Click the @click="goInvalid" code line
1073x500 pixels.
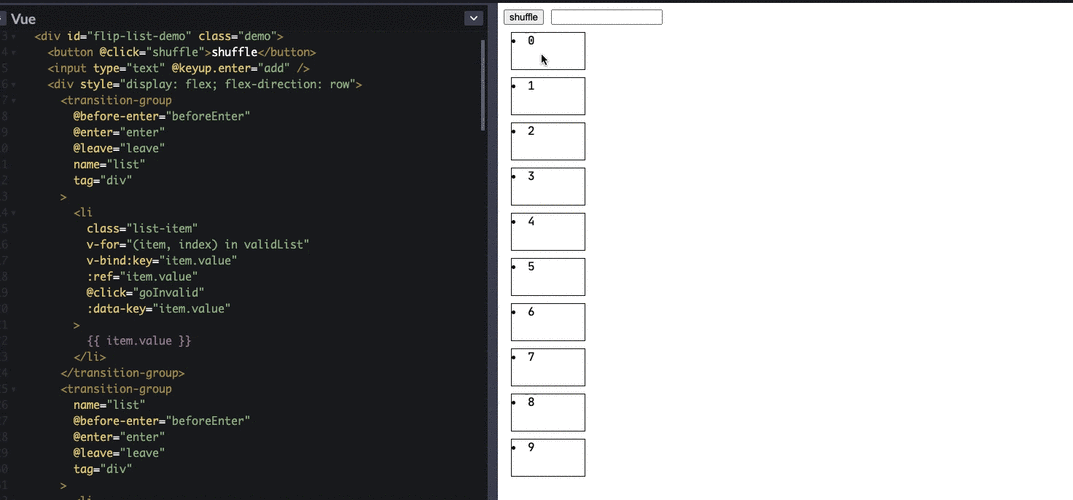coord(146,293)
